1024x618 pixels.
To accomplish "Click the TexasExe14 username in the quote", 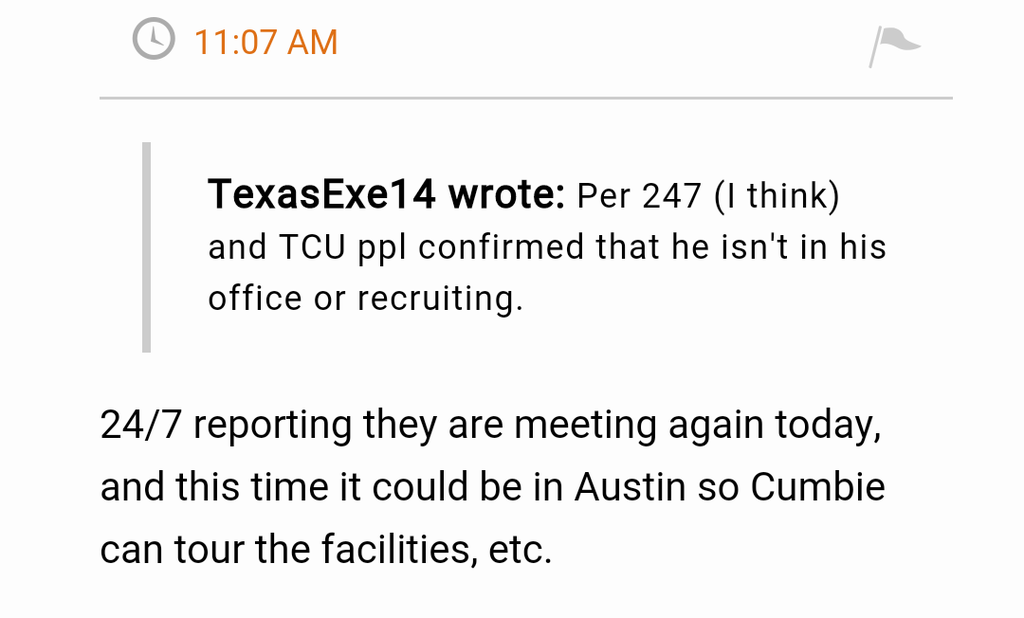I will (321, 194).
